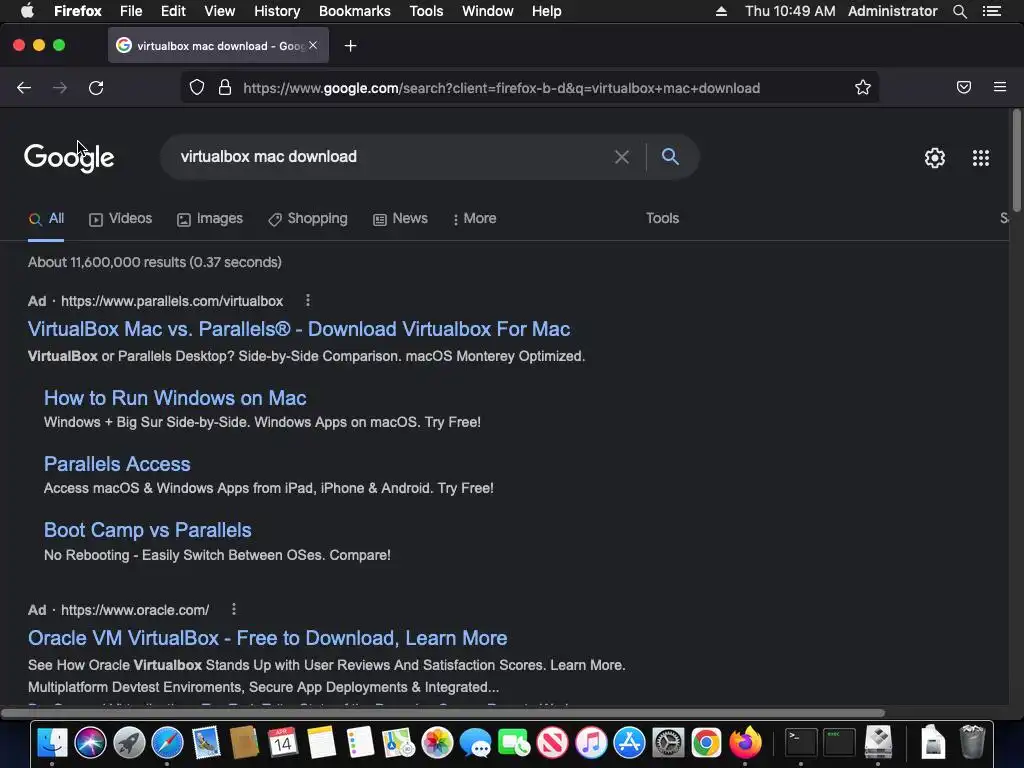Open Notification Center list icon
1024x768 pixels.
992,11
